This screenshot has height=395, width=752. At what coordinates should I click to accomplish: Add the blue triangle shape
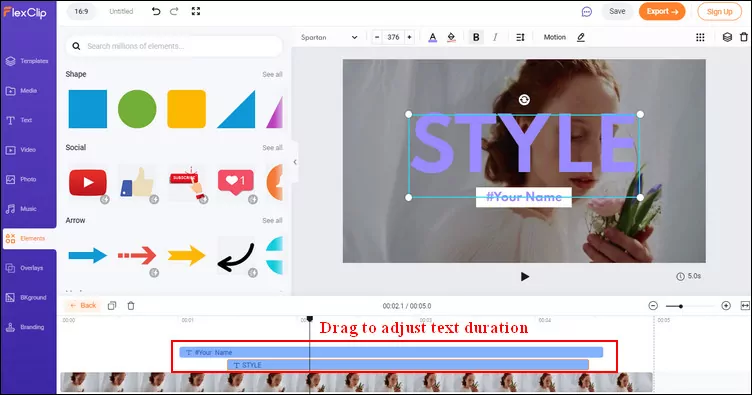pyautogui.click(x=236, y=110)
